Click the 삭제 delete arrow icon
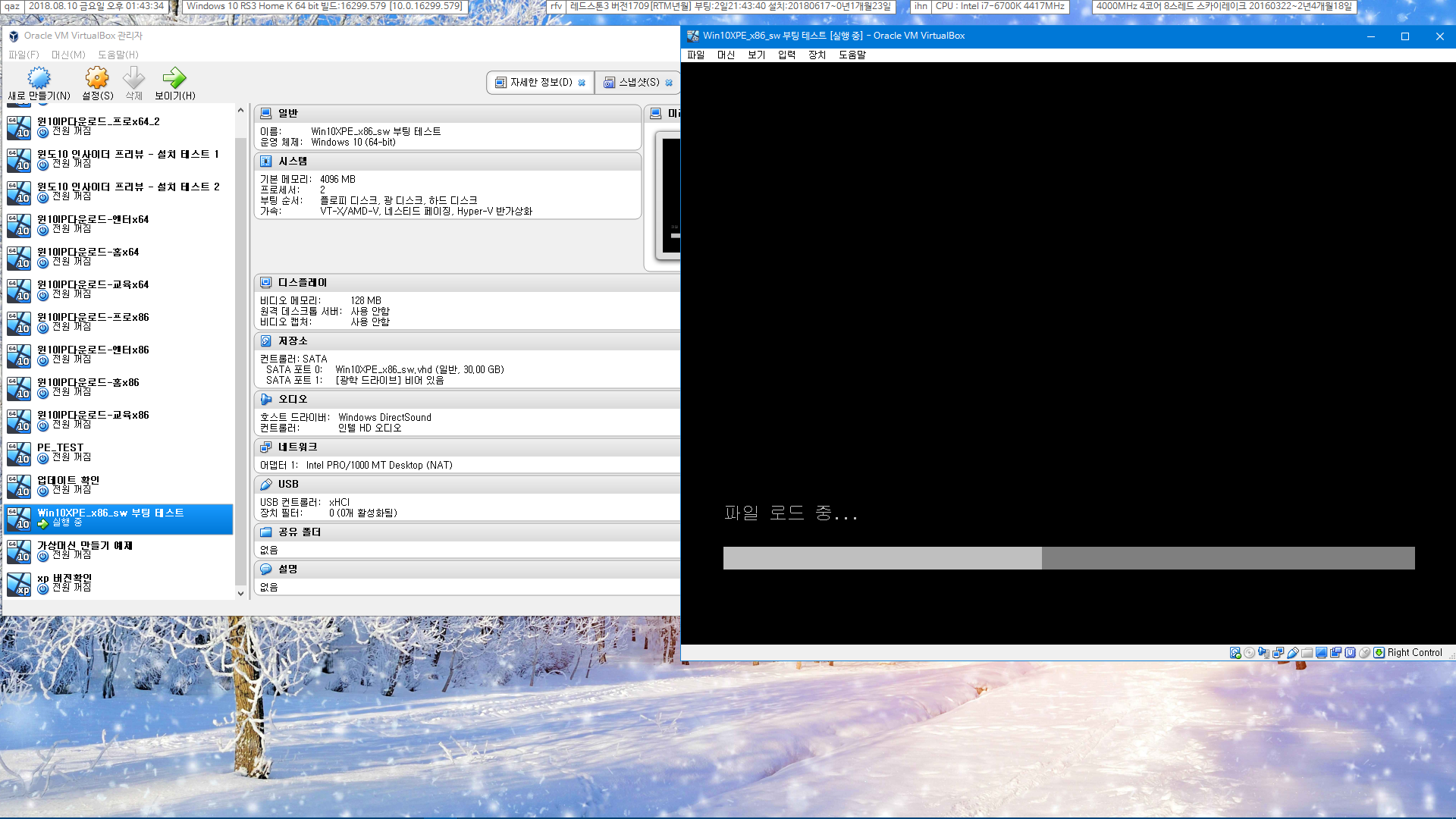This screenshot has height=819, width=1456. coord(133,77)
